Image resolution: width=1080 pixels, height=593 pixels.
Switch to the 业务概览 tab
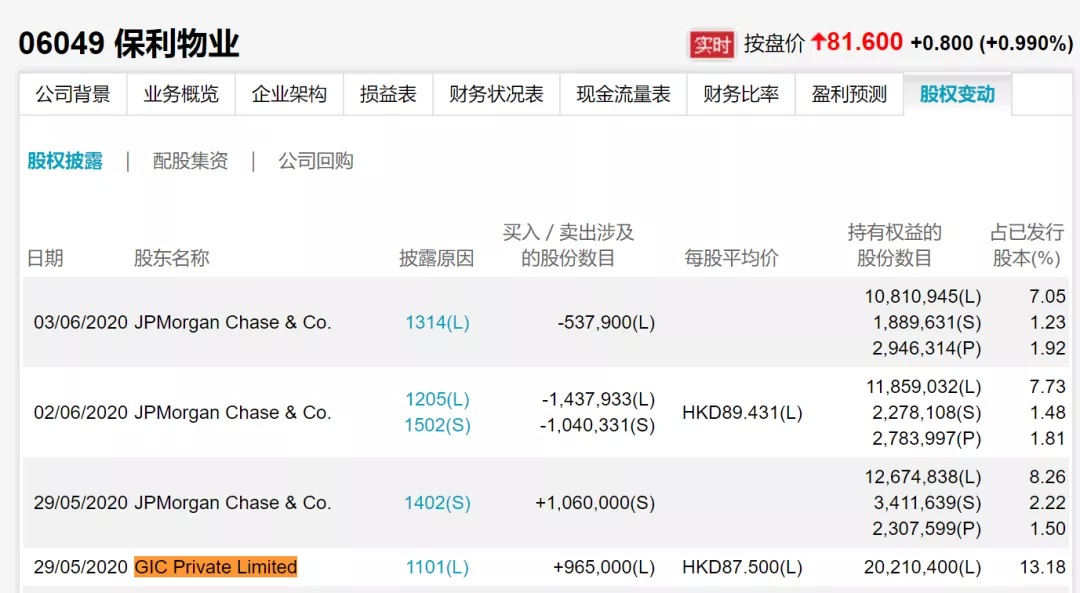pos(181,94)
